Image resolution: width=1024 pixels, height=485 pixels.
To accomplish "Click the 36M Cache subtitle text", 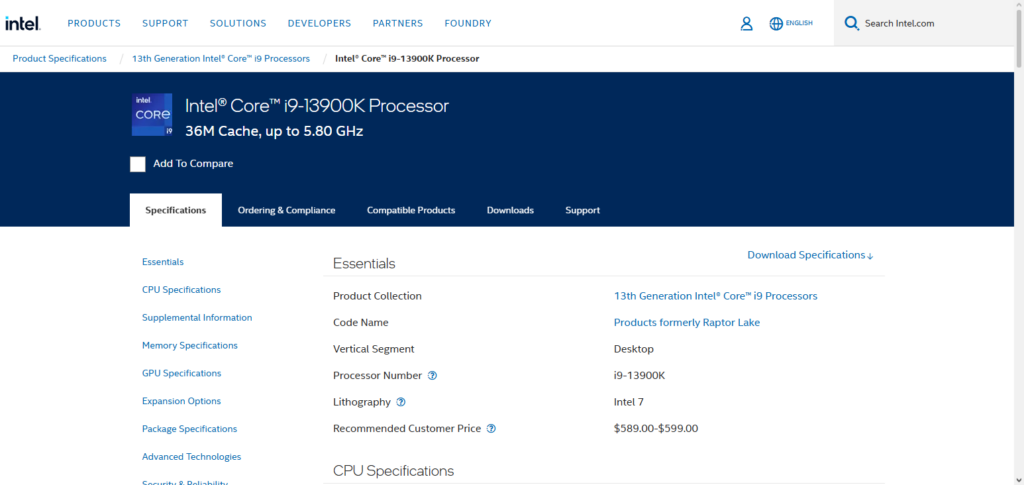I will click(x=274, y=131).
